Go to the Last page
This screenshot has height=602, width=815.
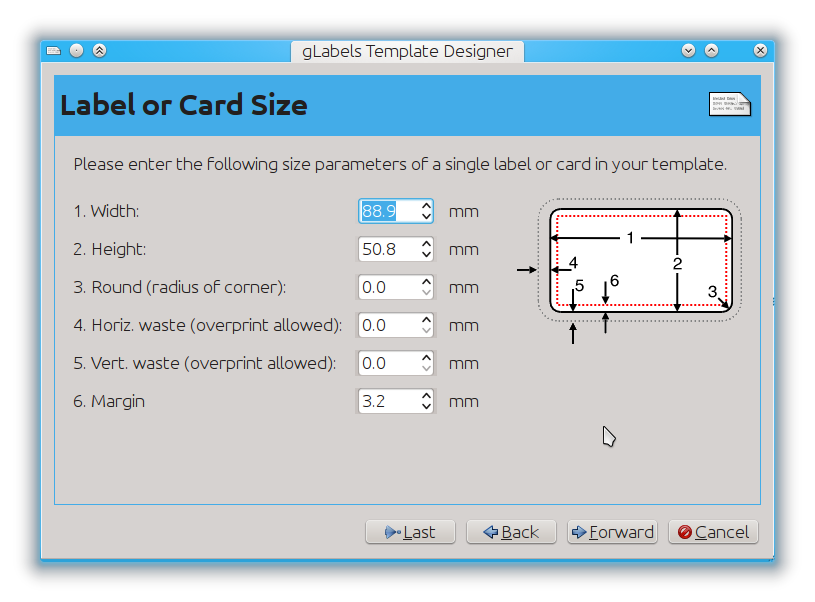(x=410, y=532)
